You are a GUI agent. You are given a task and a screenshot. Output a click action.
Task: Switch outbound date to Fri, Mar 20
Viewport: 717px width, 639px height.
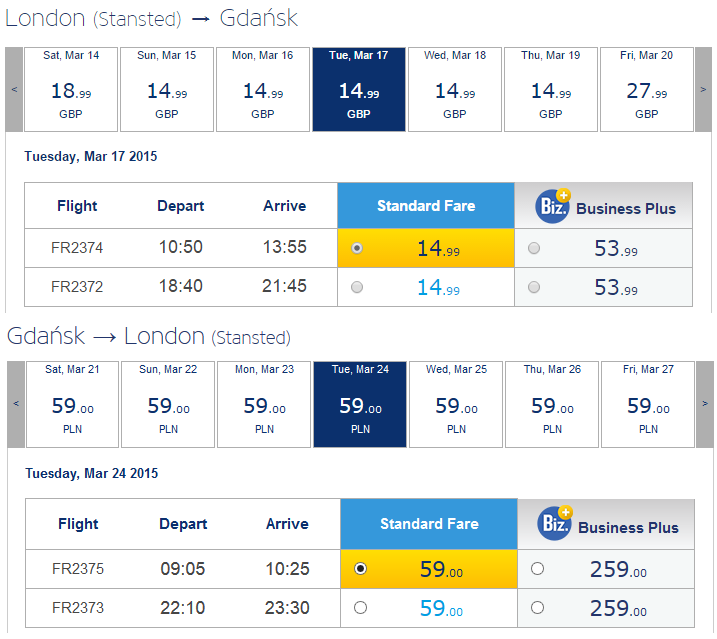pyautogui.click(x=647, y=90)
